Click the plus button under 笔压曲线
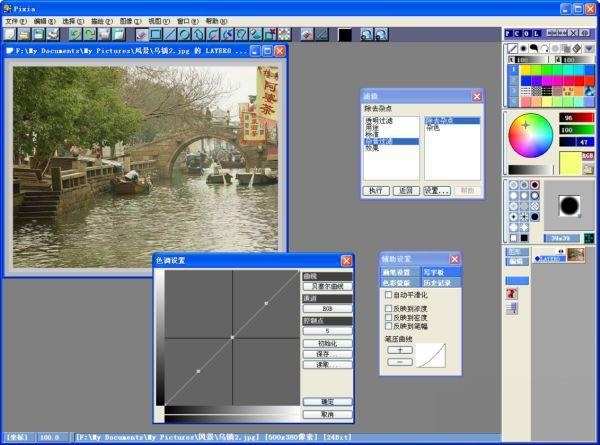Image resolution: width=600 pixels, height=445 pixels. (400, 350)
